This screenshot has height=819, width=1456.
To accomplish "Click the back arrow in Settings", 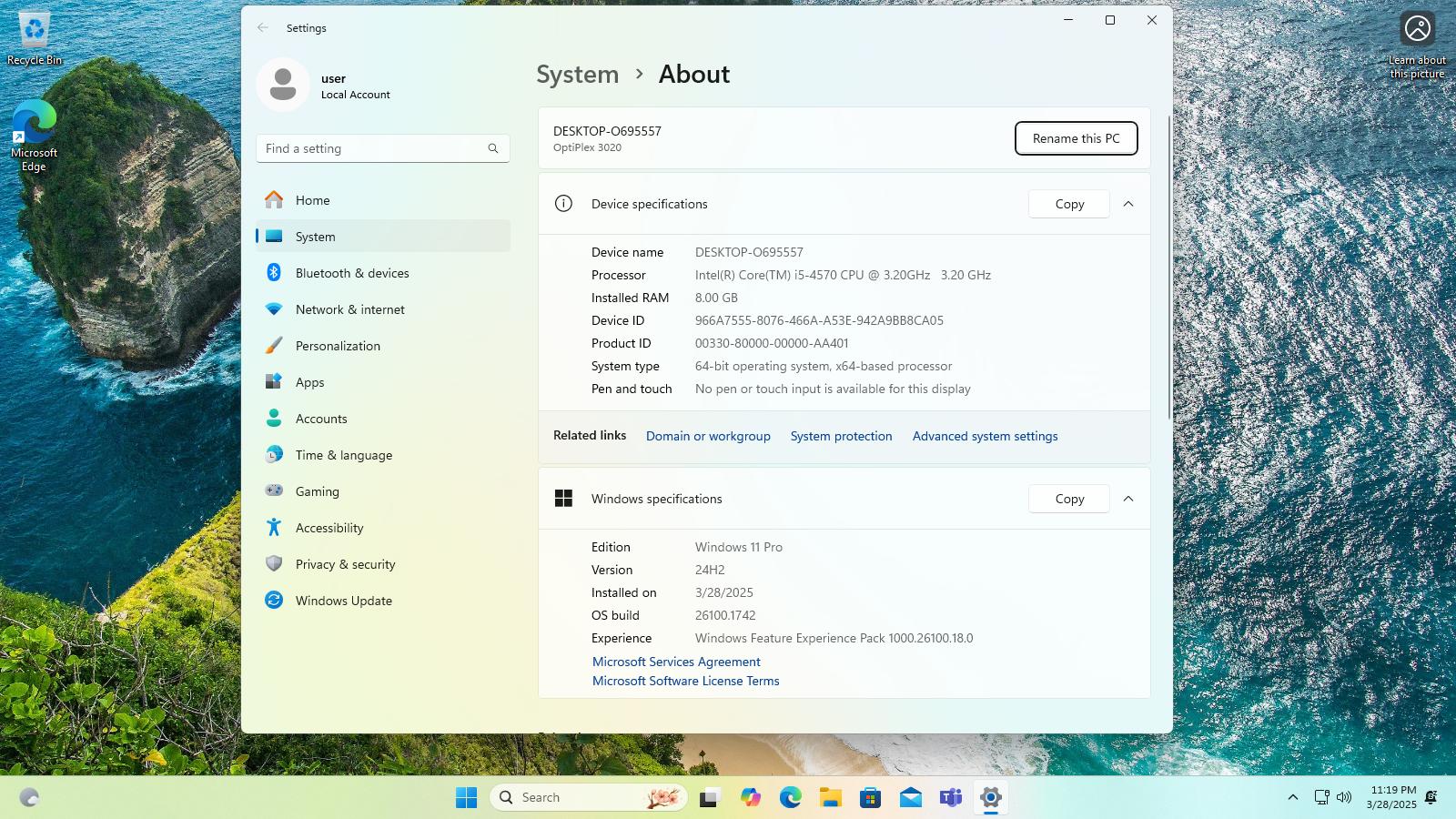I will tap(263, 28).
